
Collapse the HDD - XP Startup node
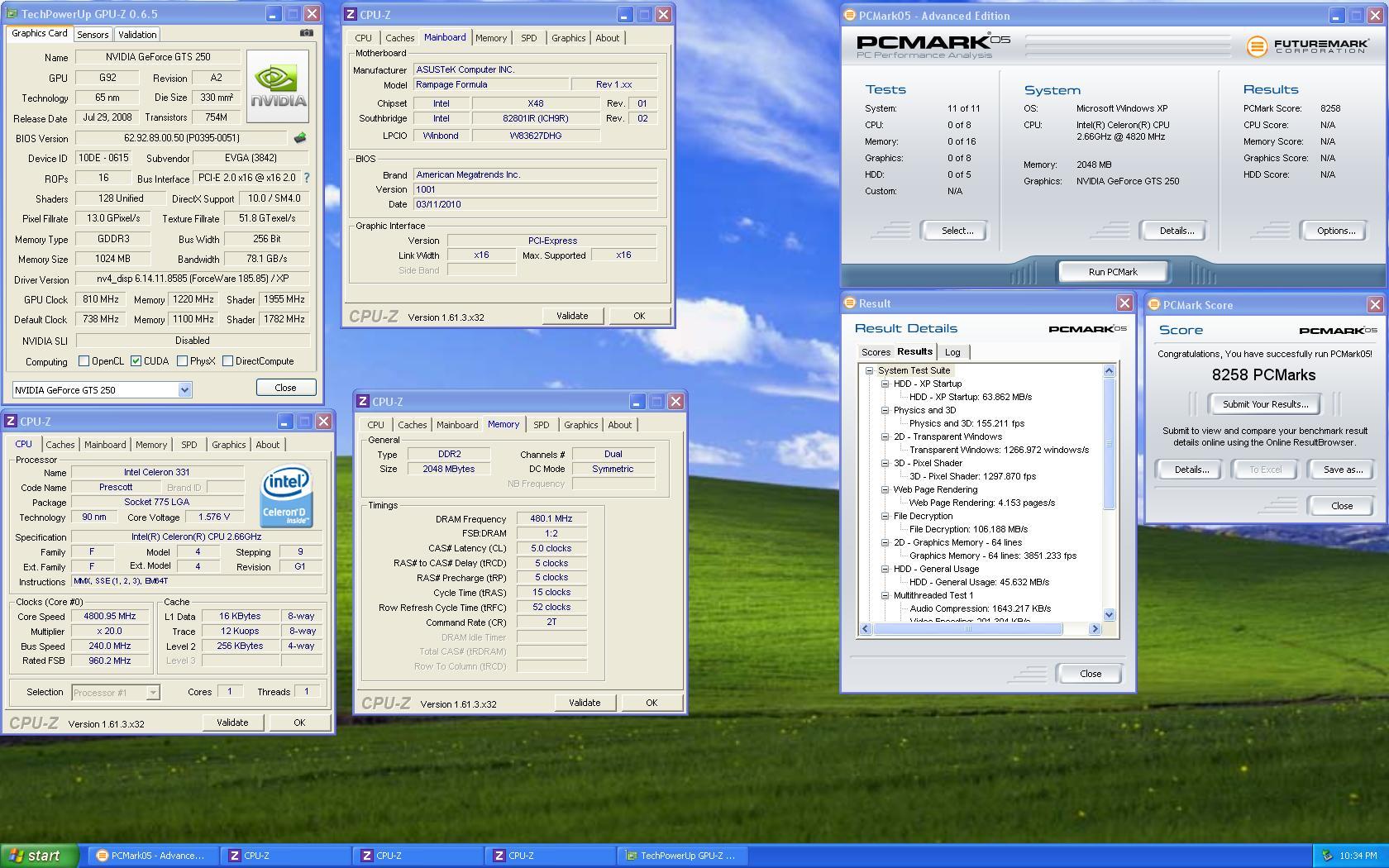click(885, 384)
